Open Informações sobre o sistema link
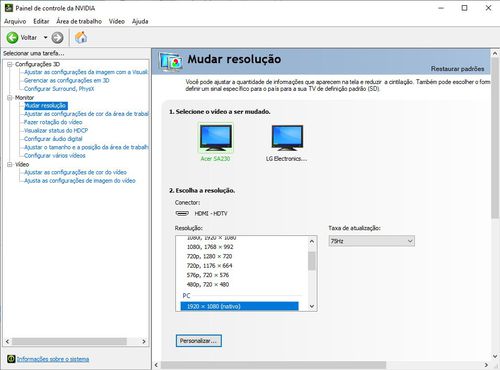Image resolution: width=500 pixels, height=370 pixels. [x=53, y=359]
